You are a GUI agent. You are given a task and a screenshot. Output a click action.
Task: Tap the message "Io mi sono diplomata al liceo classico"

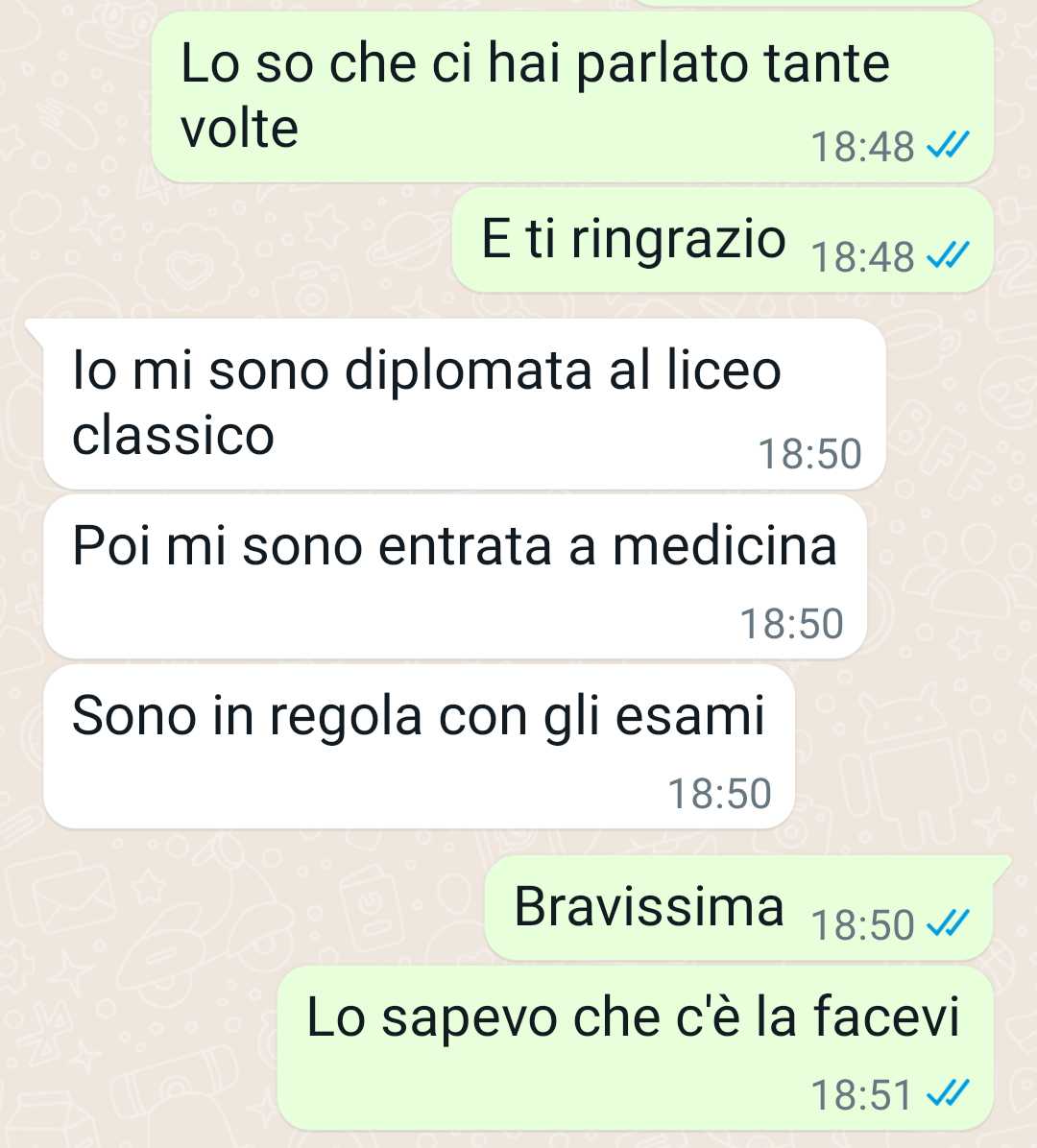[465, 404]
